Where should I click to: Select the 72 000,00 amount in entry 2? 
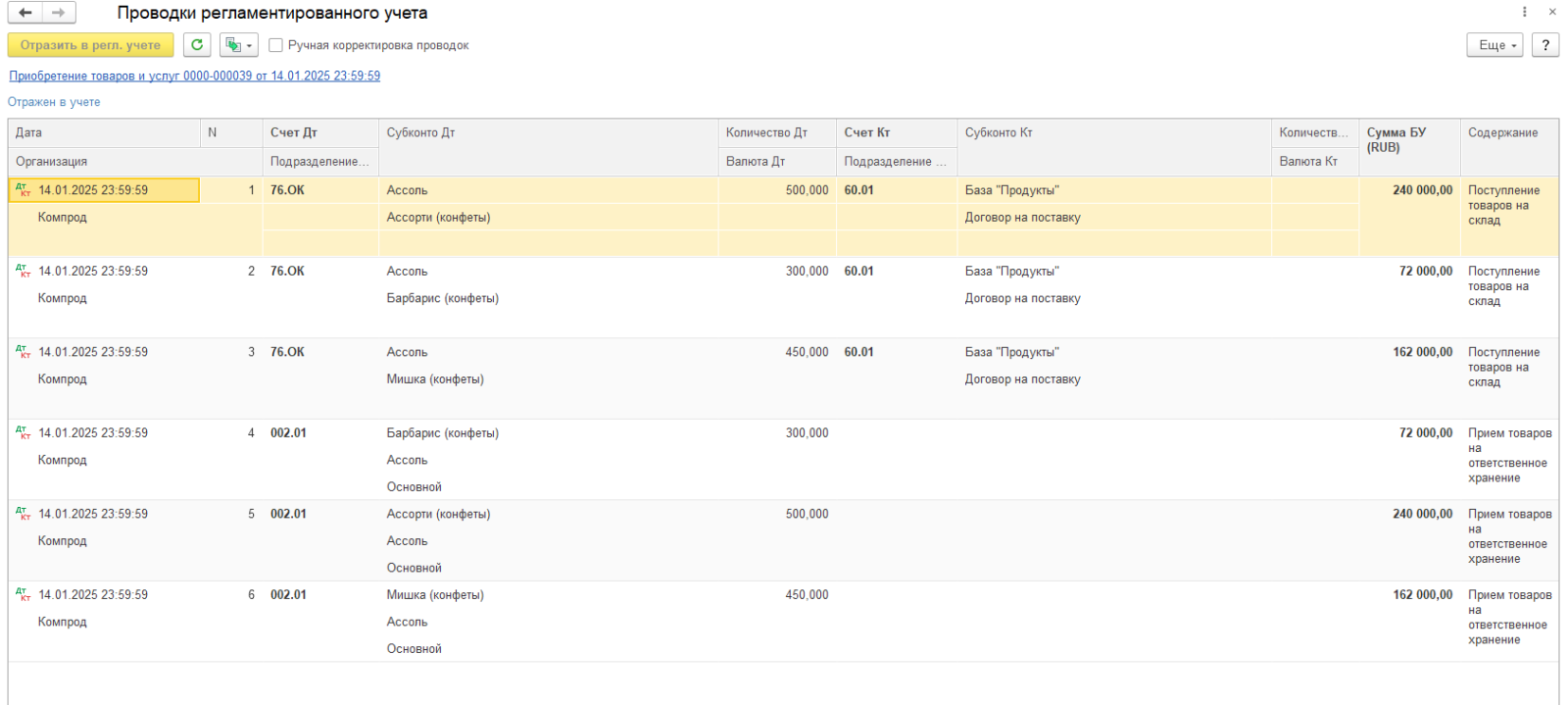(1425, 272)
